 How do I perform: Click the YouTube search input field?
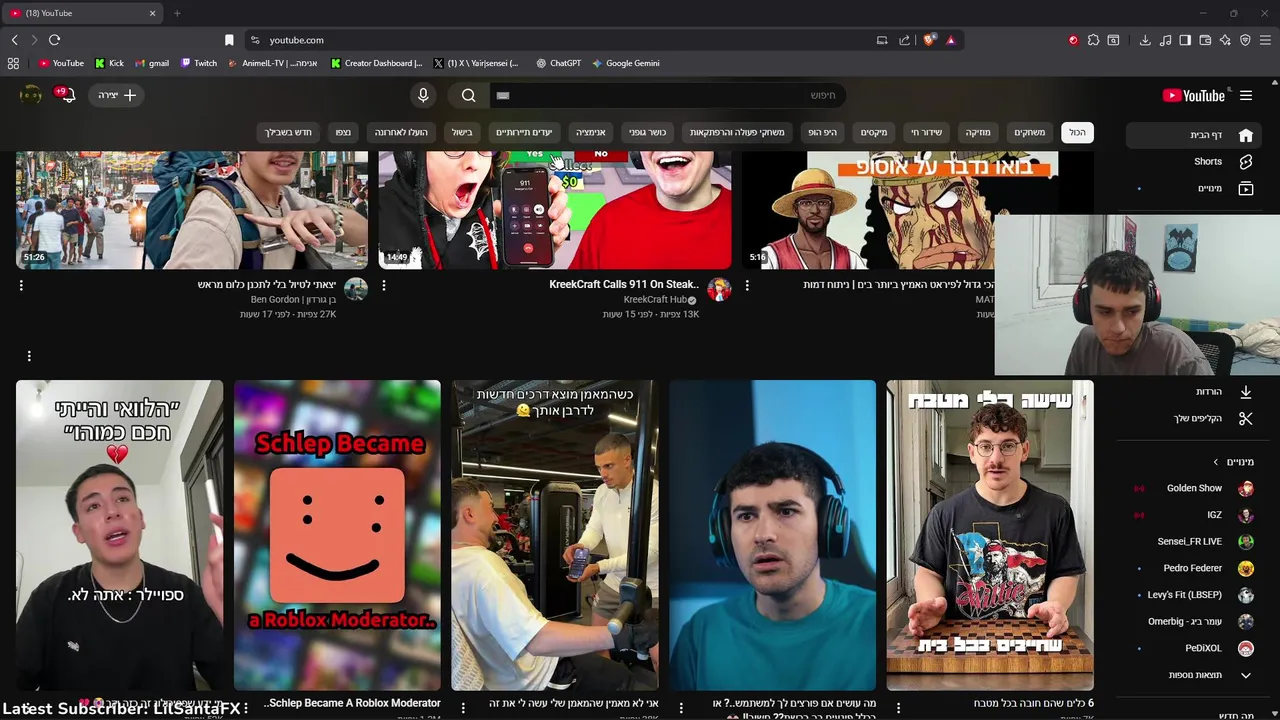[668, 95]
